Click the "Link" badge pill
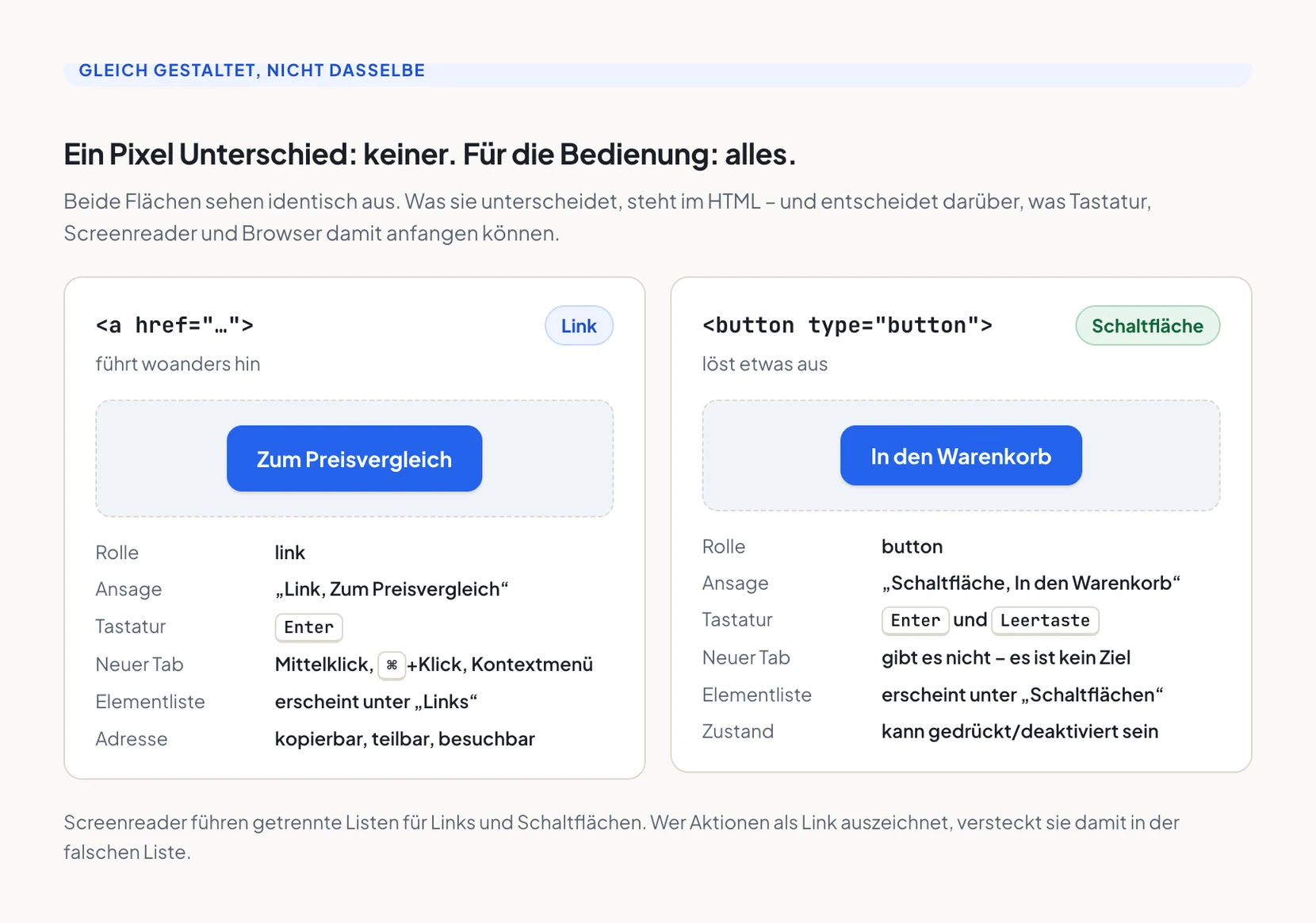Image resolution: width=1316 pixels, height=923 pixels. (x=579, y=325)
